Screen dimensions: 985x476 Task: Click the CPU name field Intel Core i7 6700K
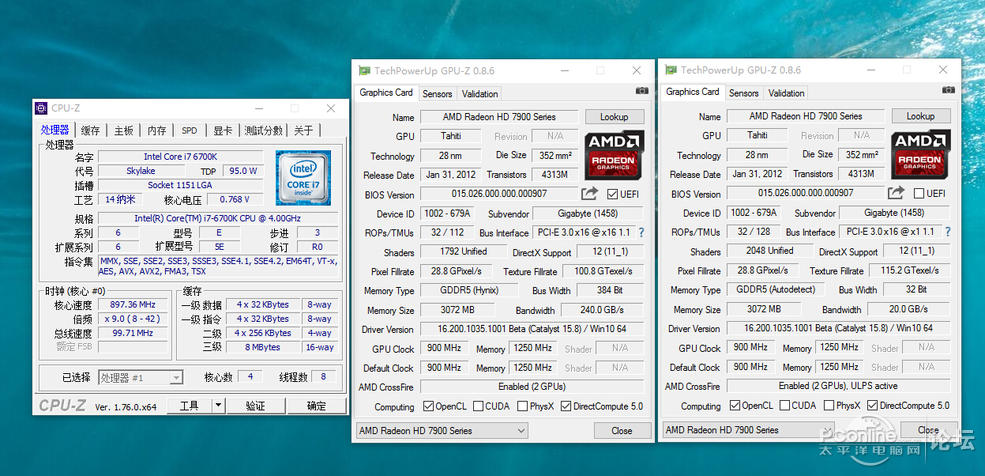[x=180, y=156]
